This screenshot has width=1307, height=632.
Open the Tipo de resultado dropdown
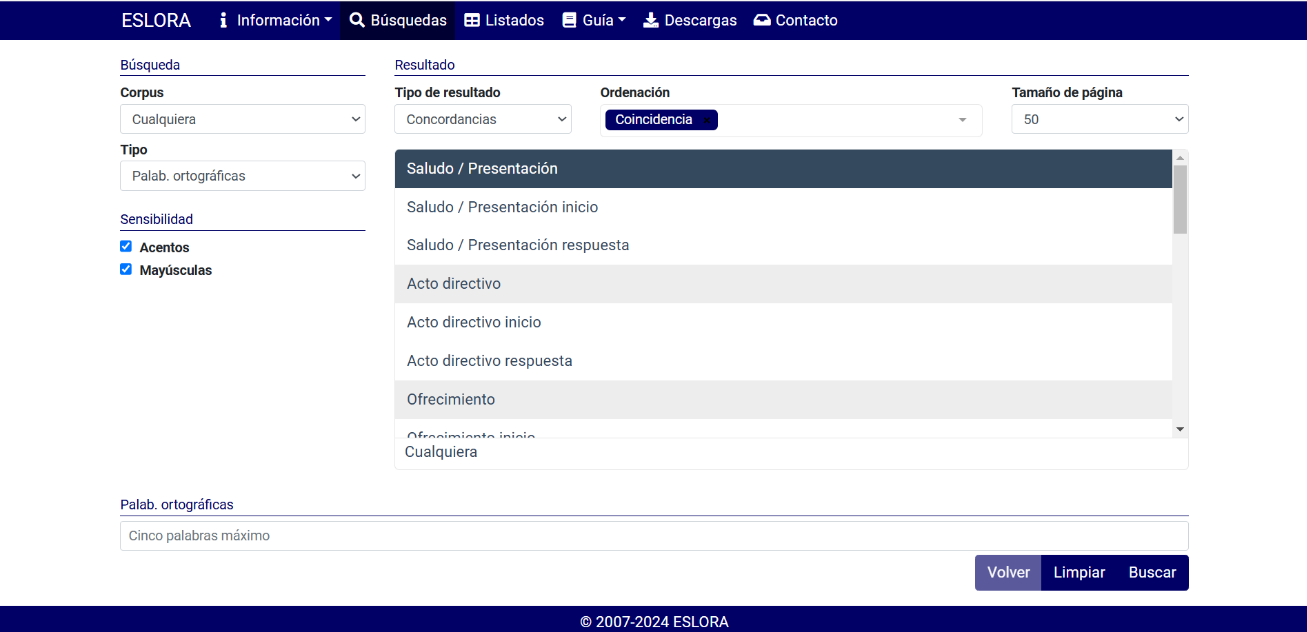click(x=483, y=119)
